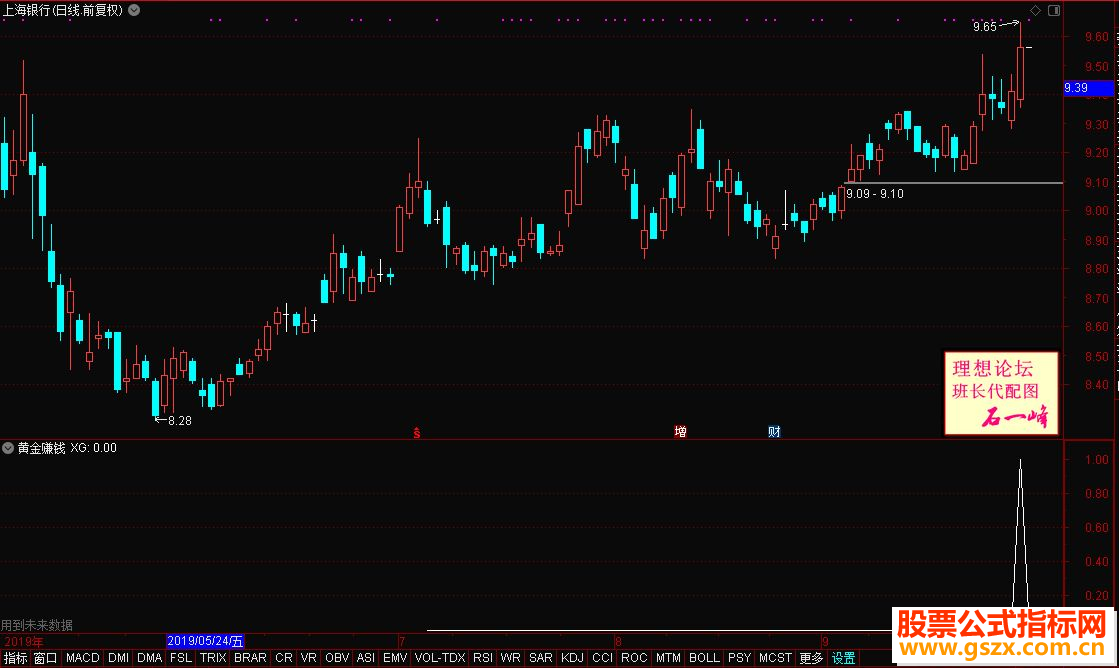Switch indicator to BOLL
This screenshot has width=1119, height=668.
pyautogui.click(x=704, y=658)
